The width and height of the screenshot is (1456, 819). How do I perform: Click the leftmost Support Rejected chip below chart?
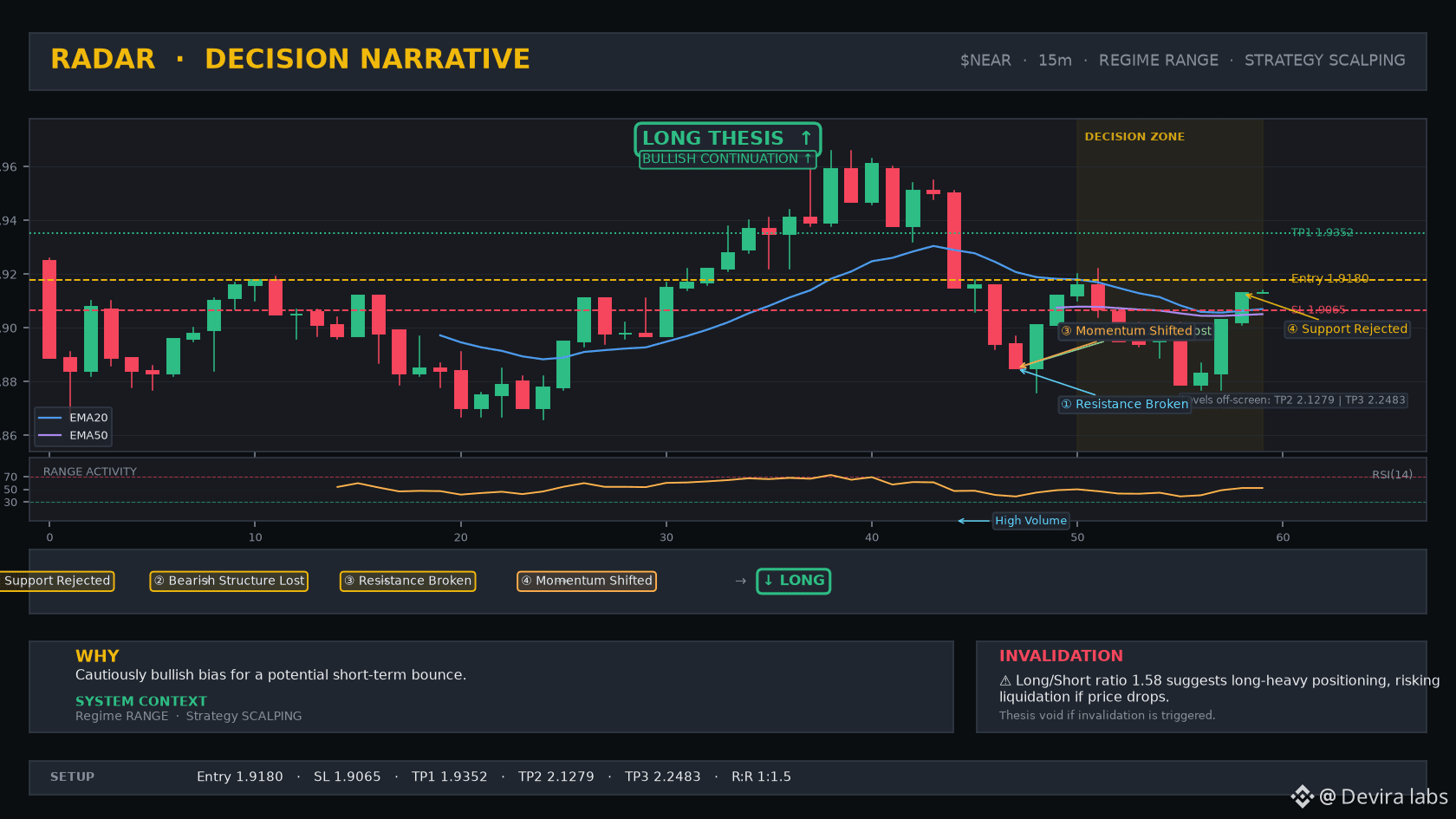point(57,581)
